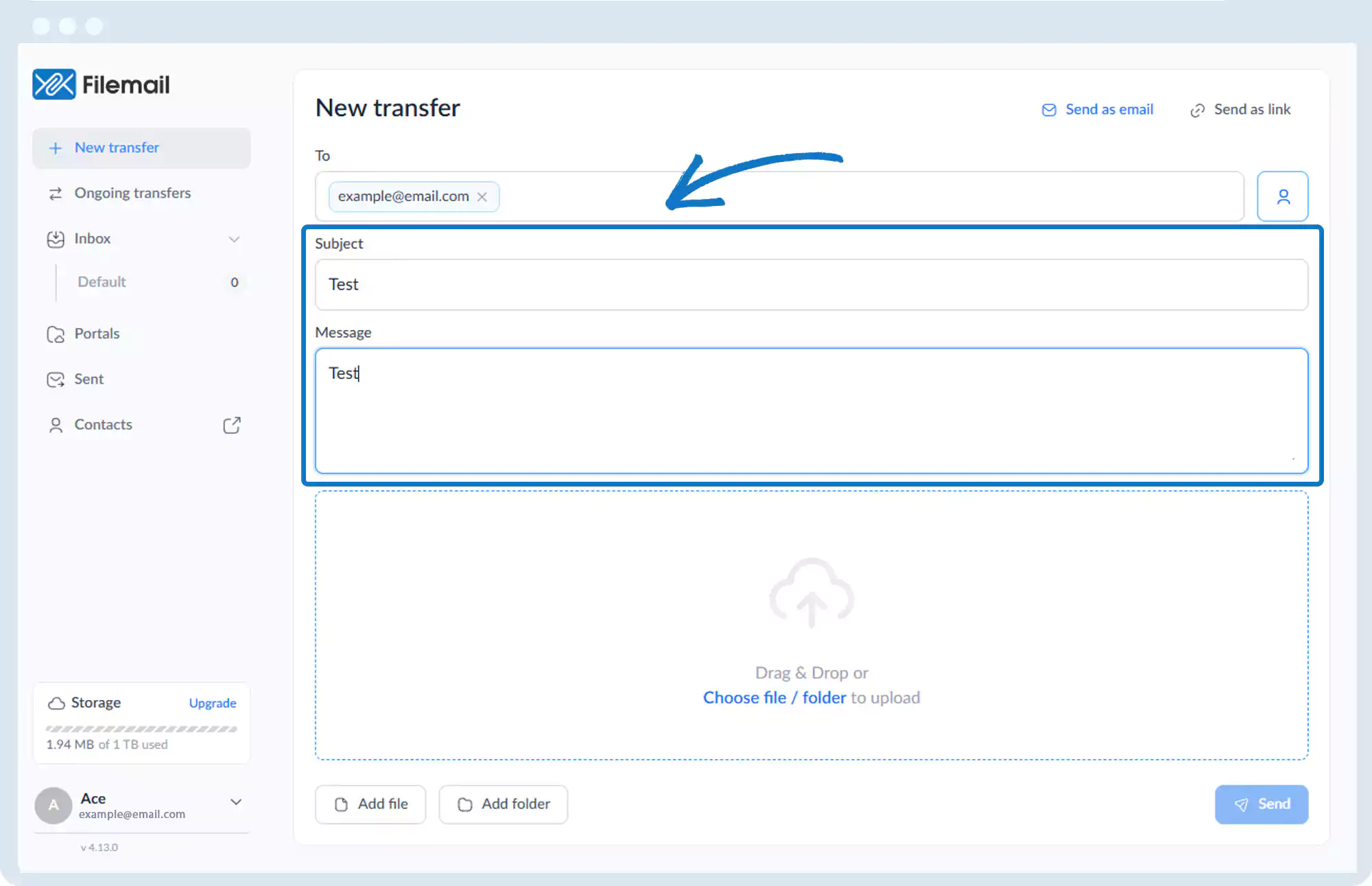The image size is (1372, 886).
Task: Click the Upgrade storage link
Action: [x=213, y=703]
